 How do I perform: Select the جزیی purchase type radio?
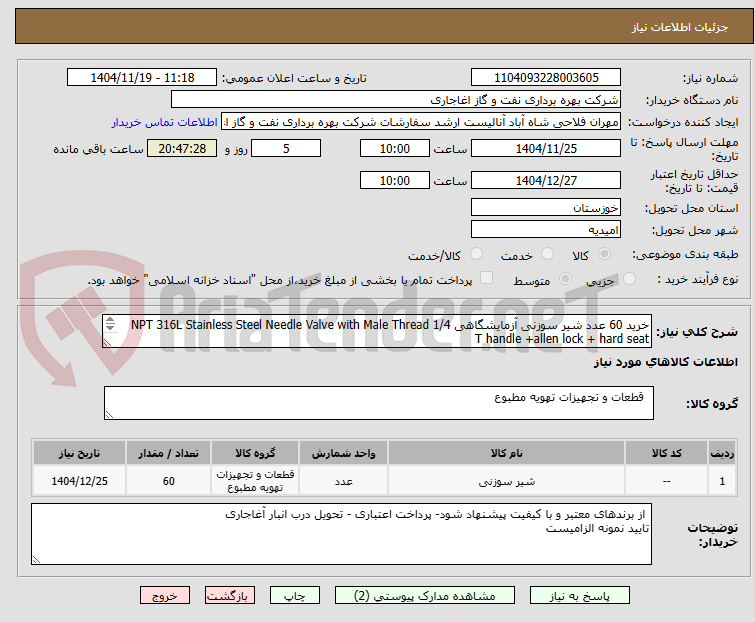629,279
